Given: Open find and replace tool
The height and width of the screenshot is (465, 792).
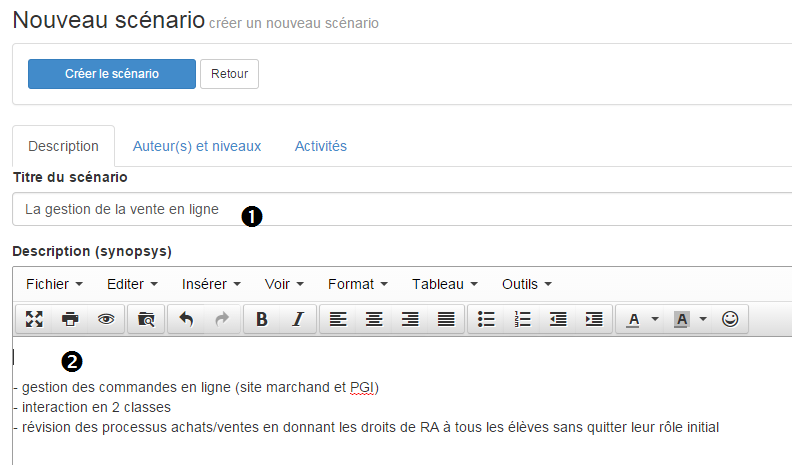Looking at the screenshot, I should [146, 319].
